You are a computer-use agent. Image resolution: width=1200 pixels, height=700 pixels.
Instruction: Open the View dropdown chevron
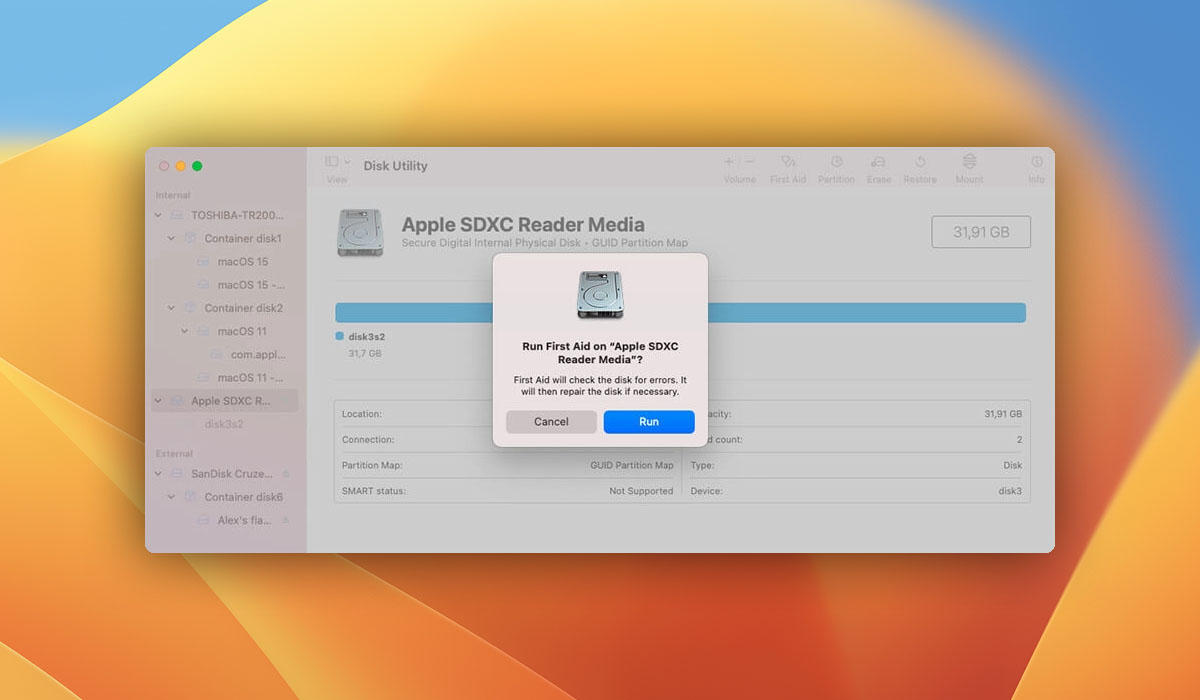click(347, 161)
